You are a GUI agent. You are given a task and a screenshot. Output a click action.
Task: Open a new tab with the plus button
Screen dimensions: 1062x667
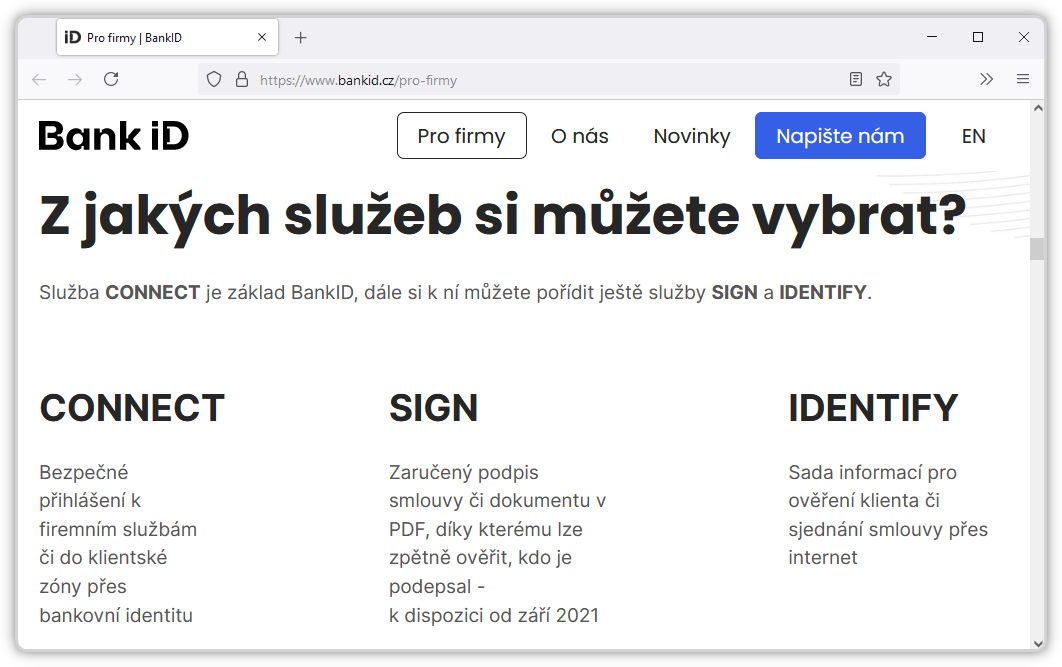pyautogui.click(x=301, y=38)
